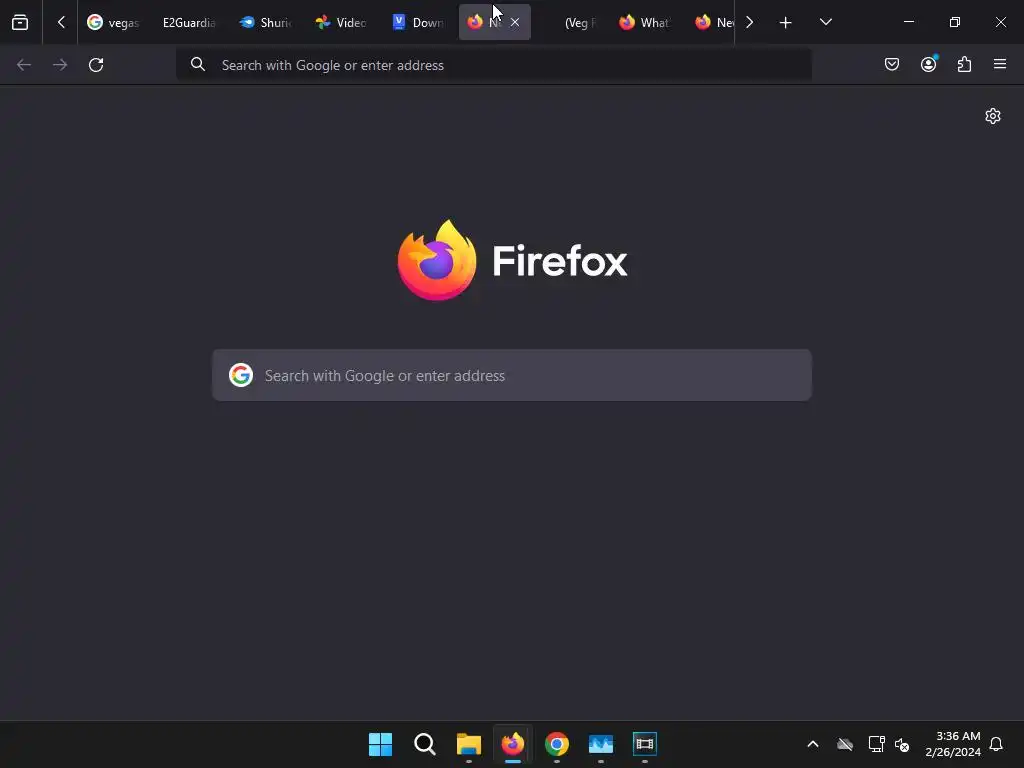1024x768 pixels.
Task: Open File Explorer from taskbar
Action: coord(469,744)
